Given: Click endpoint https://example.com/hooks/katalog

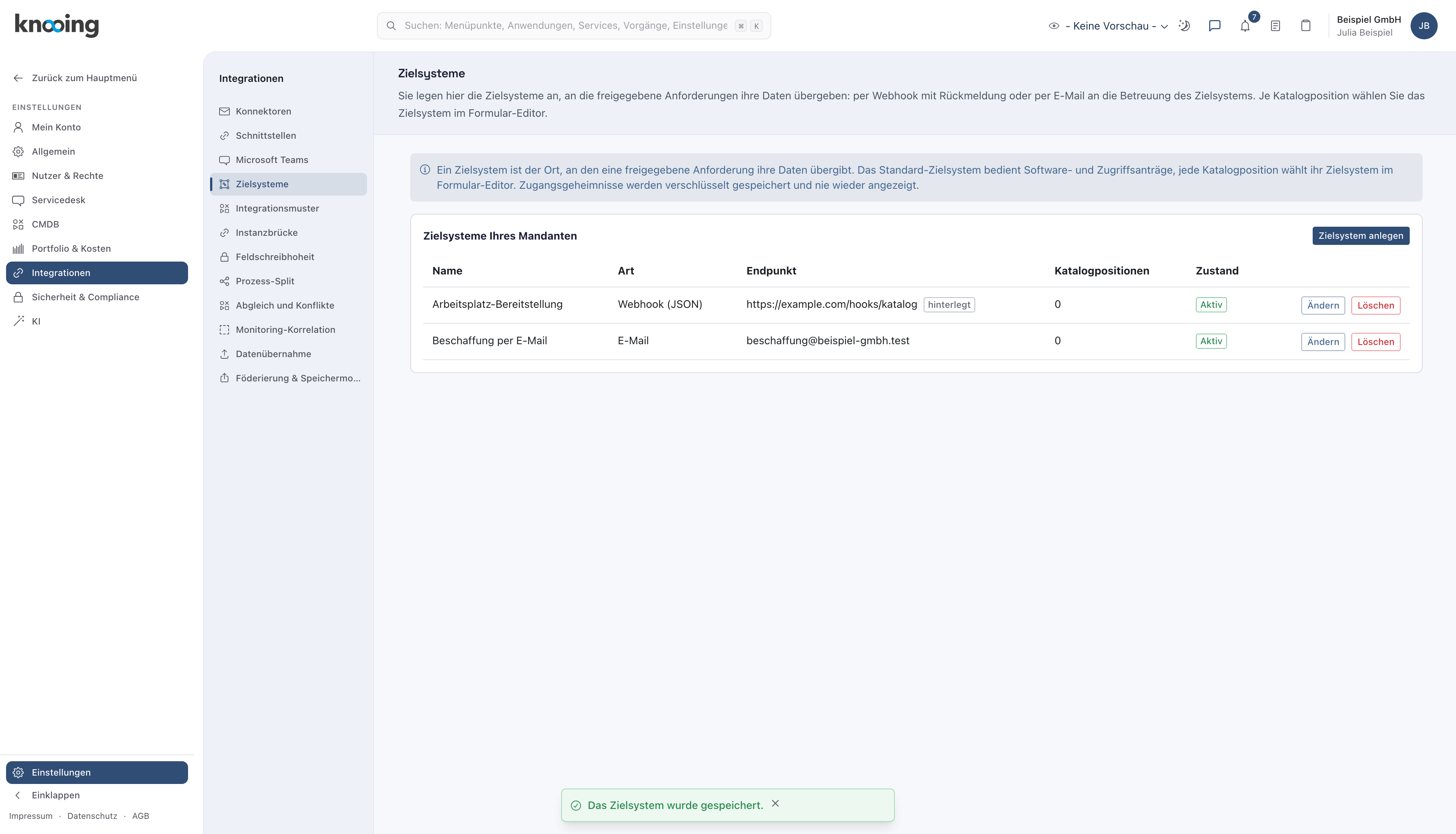Looking at the screenshot, I should [x=832, y=305].
